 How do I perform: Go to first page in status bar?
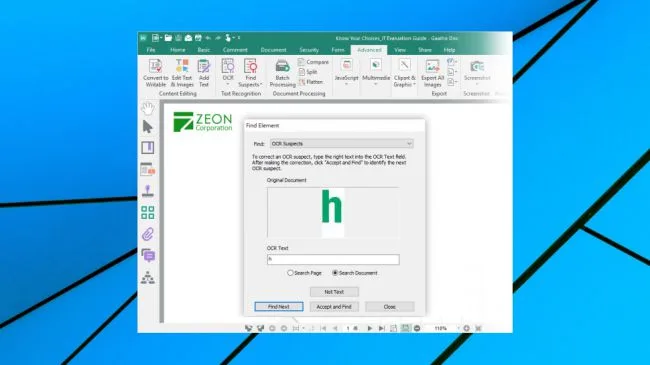coord(323,328)
